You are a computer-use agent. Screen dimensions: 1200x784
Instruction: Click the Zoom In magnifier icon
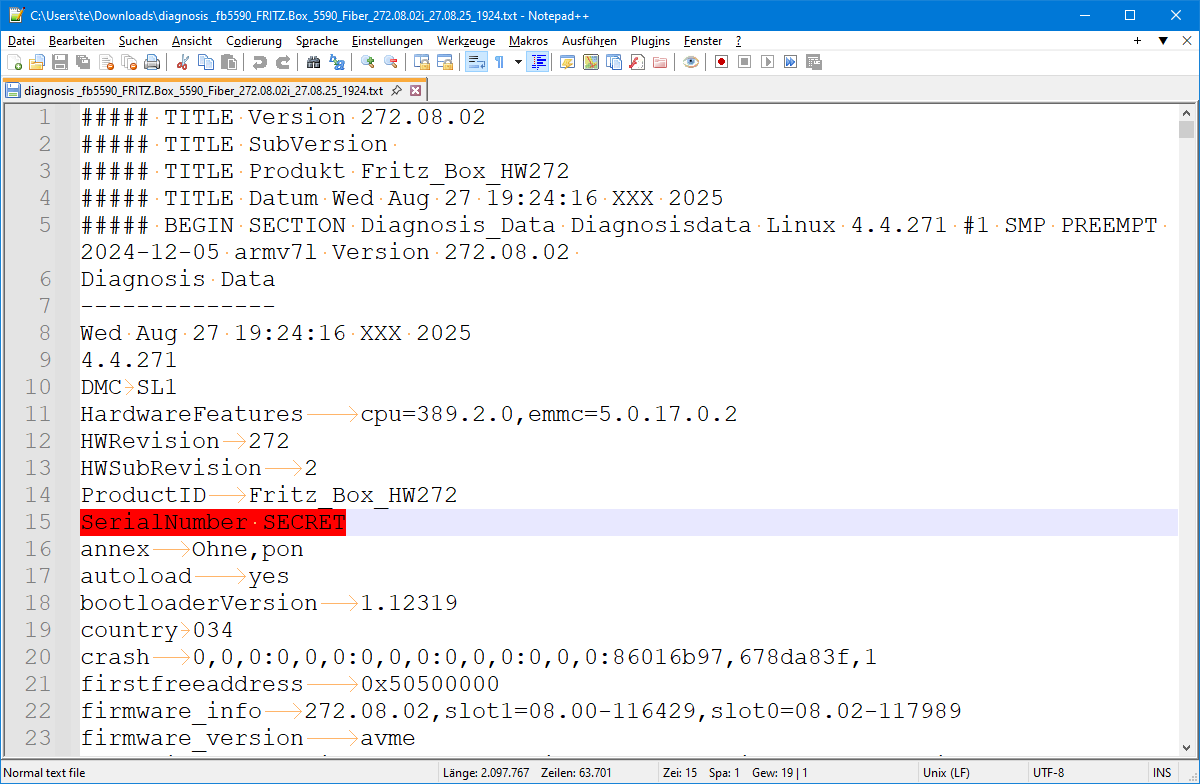coord(368,62)
